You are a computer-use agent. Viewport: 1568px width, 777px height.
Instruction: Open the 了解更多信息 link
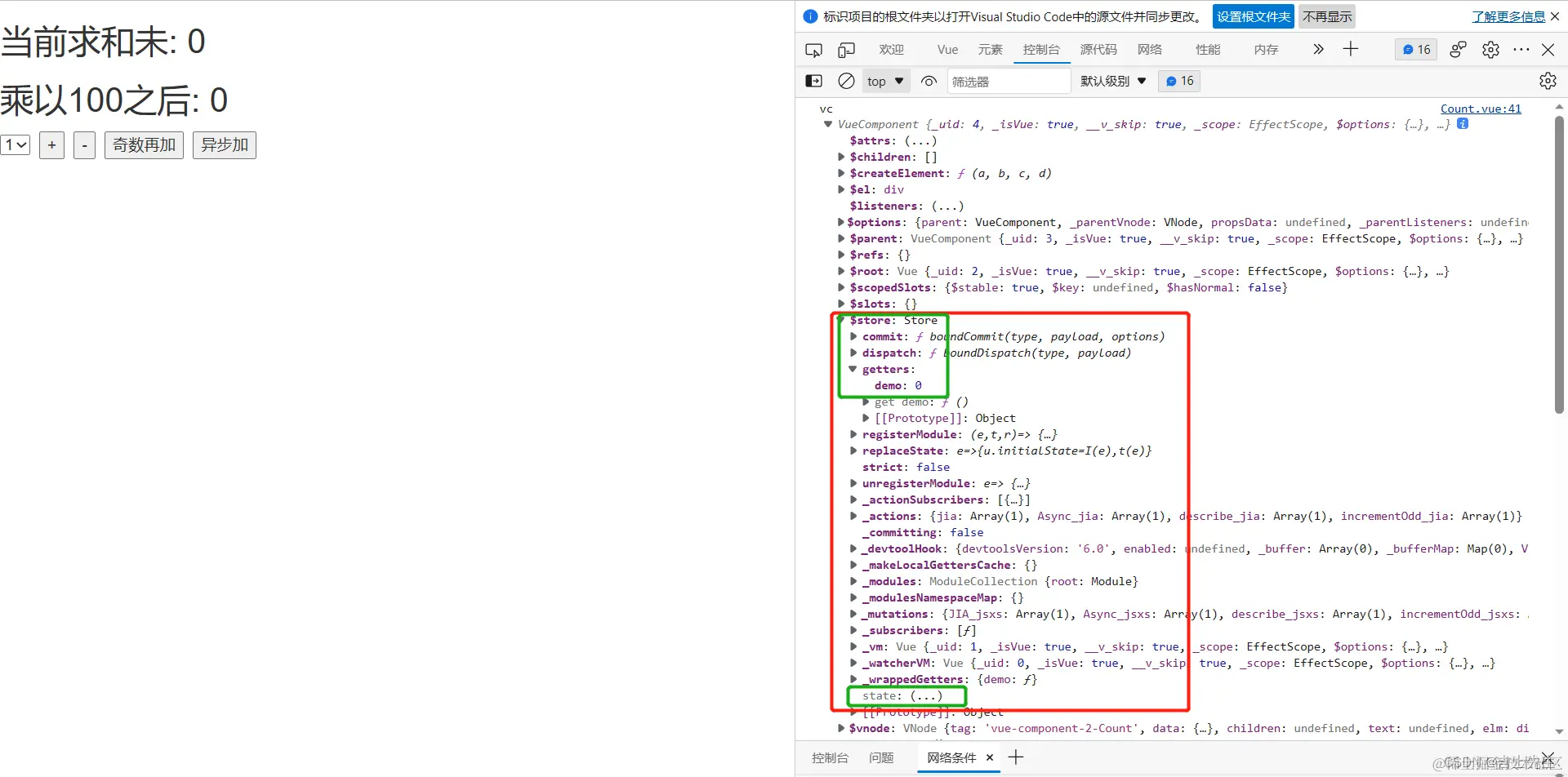point(1508,16)
